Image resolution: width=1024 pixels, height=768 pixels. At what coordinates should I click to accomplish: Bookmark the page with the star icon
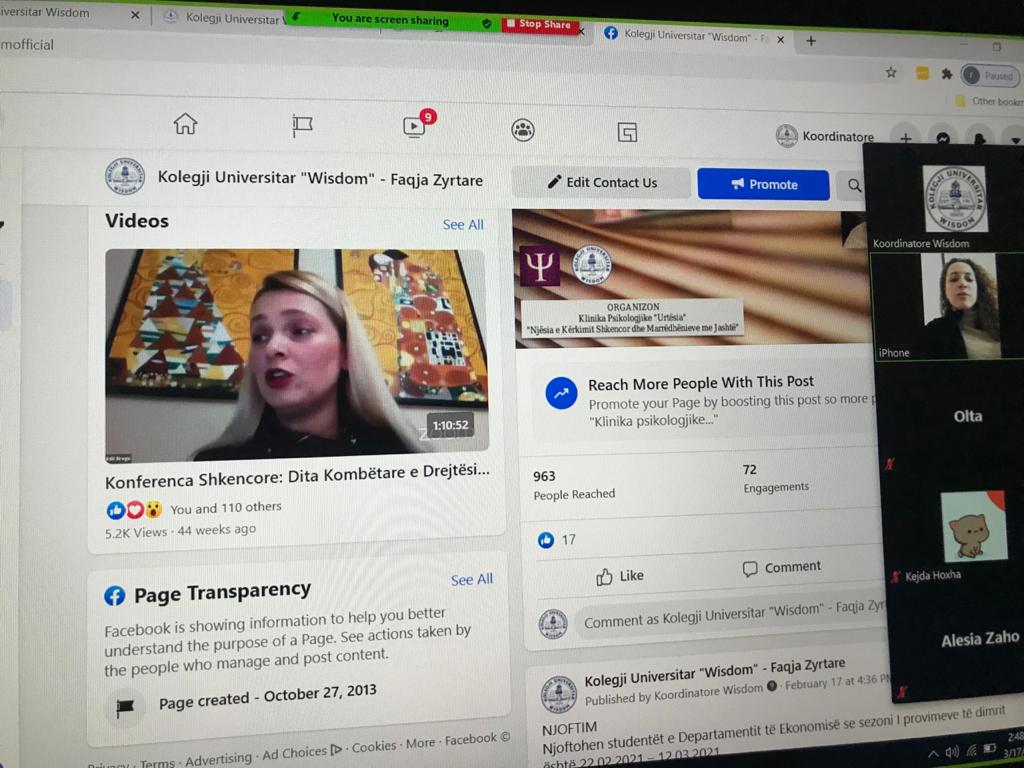click(891, 72)
